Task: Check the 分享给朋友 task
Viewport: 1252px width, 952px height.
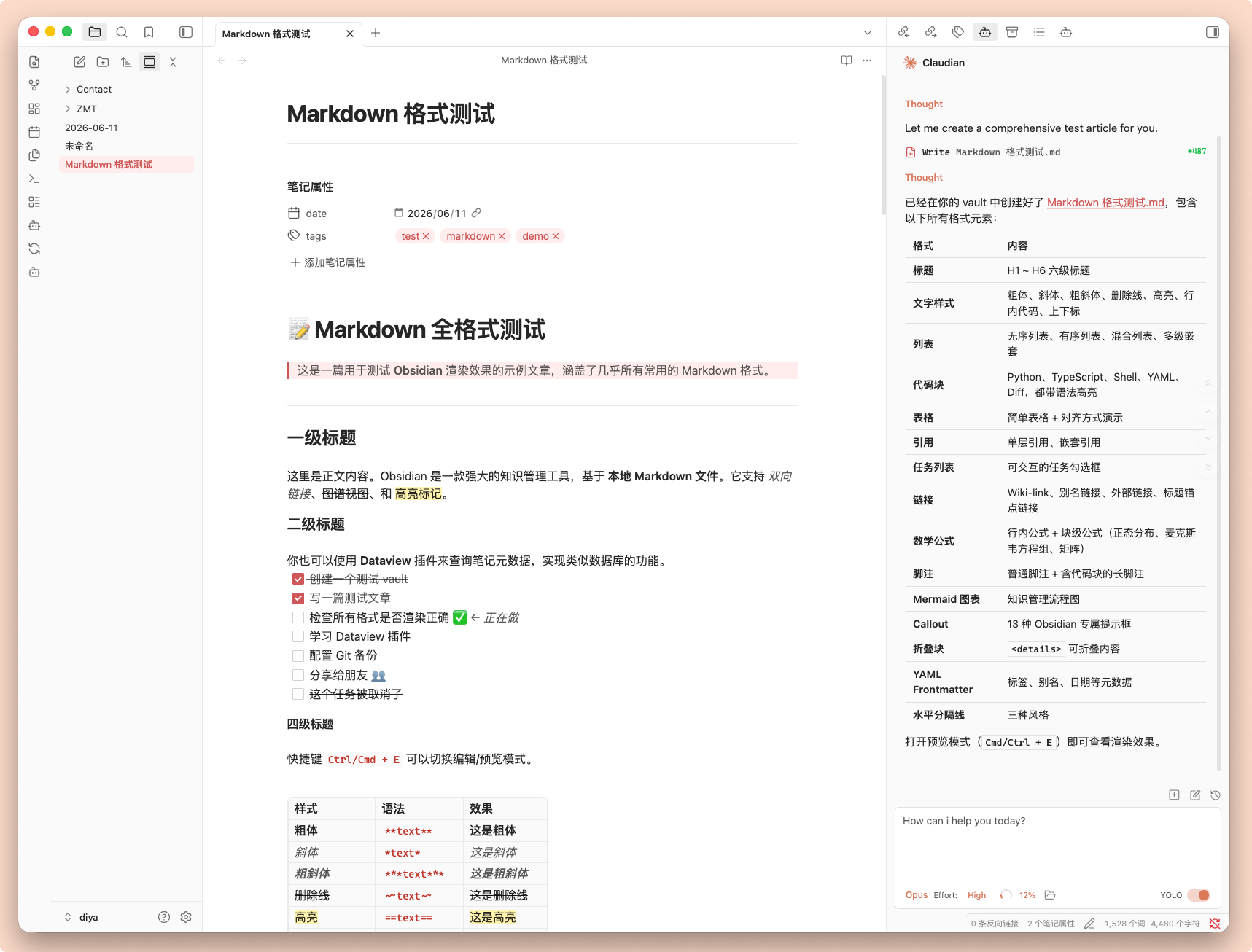Action: tap(298, 675)
